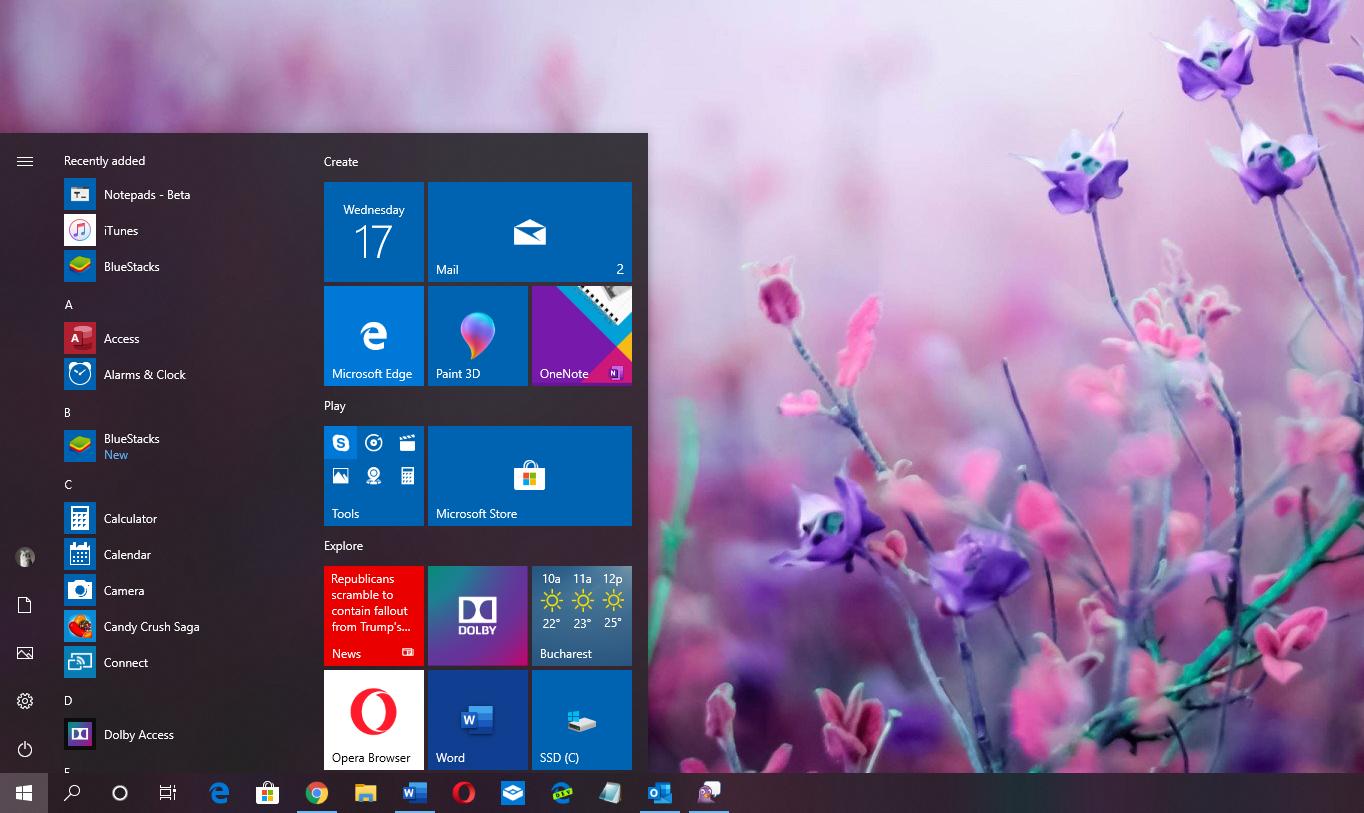The height and width of the screenshot is (813, 1364).
Task: Switch to Word on the taskbar
Action: (414, 793)
